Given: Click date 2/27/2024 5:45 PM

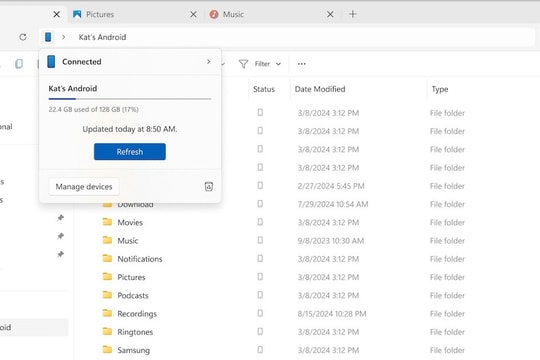Looking at the screenshot, I should pyautogui.click(x=331, y=186).
